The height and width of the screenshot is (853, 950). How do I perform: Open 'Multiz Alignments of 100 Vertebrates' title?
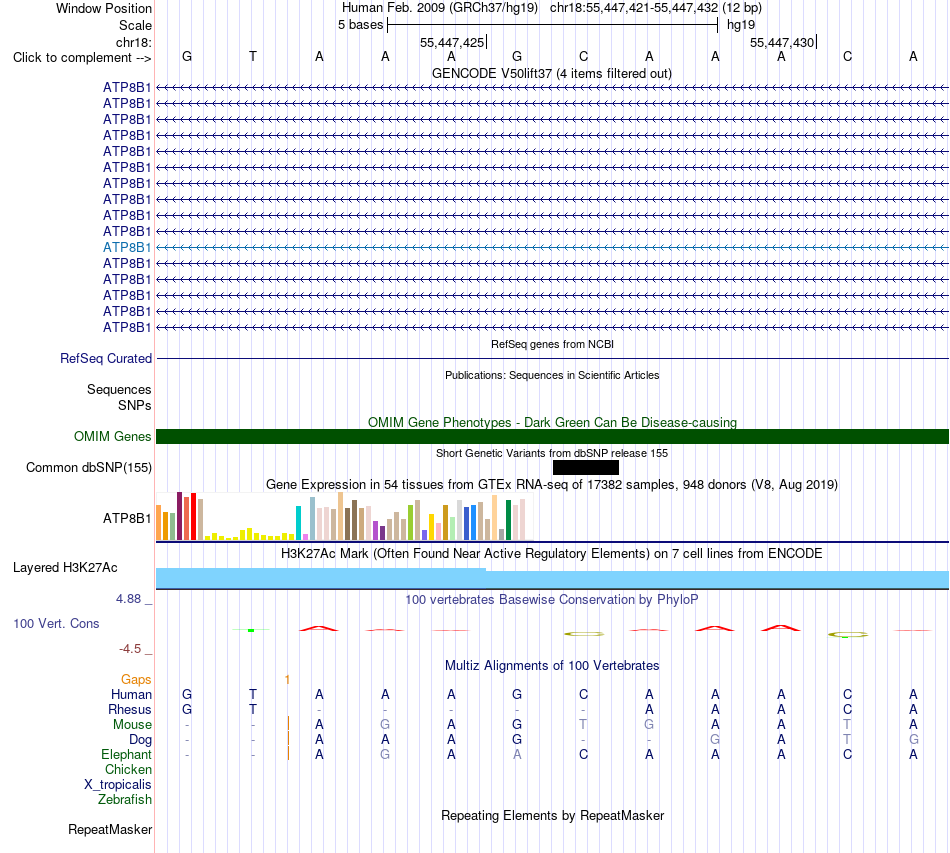coord(552,666)
